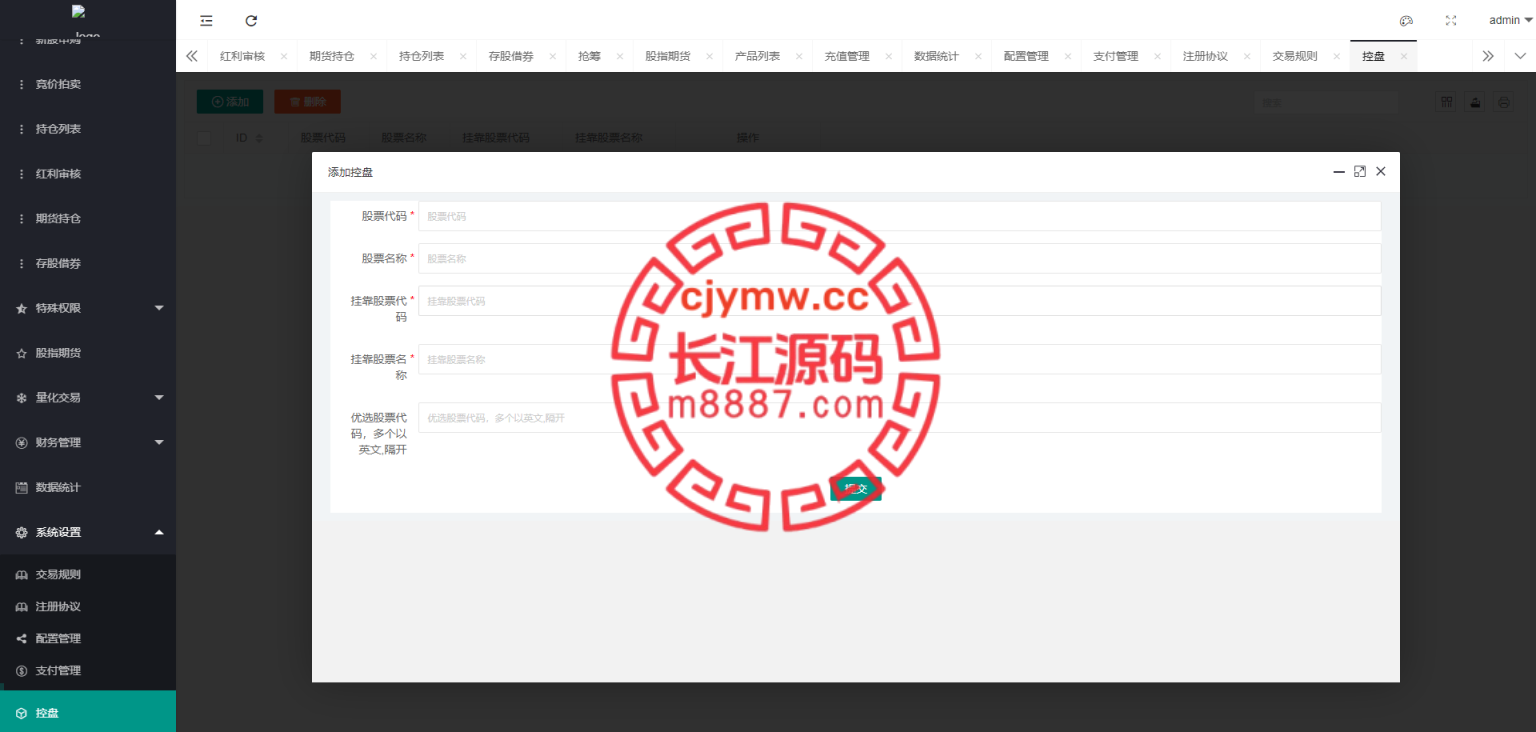
Task: Open 数据统计 in the sidebar
Action: pos(88,487)
